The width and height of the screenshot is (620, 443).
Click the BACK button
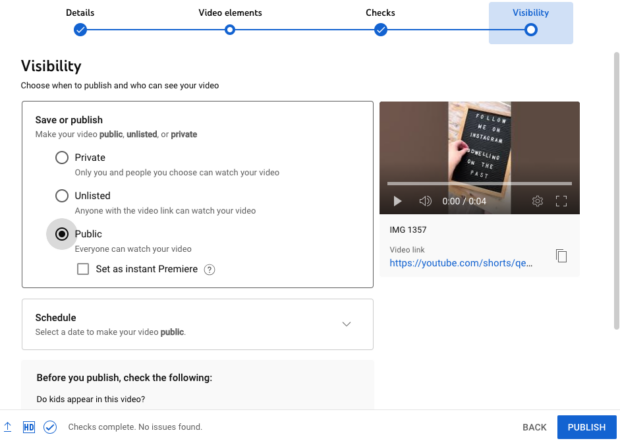534,427
